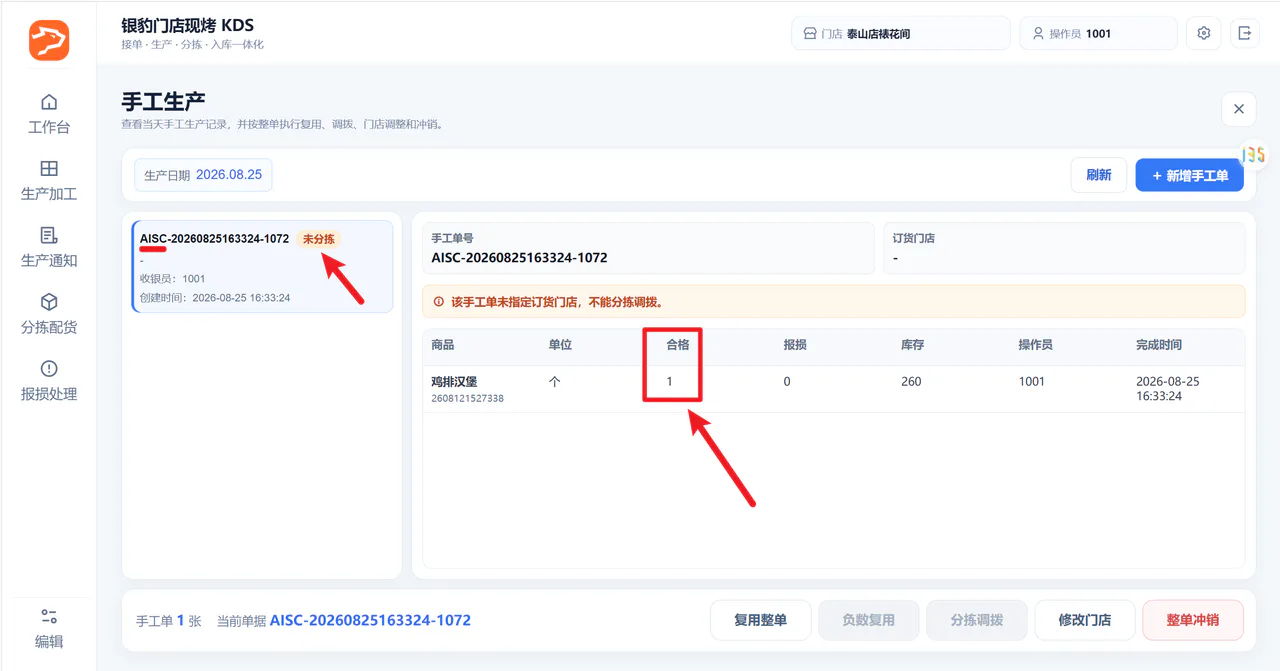
Task: Click the warning icon in orange notice
Action: pyautogui.click(x=438, y=301)
